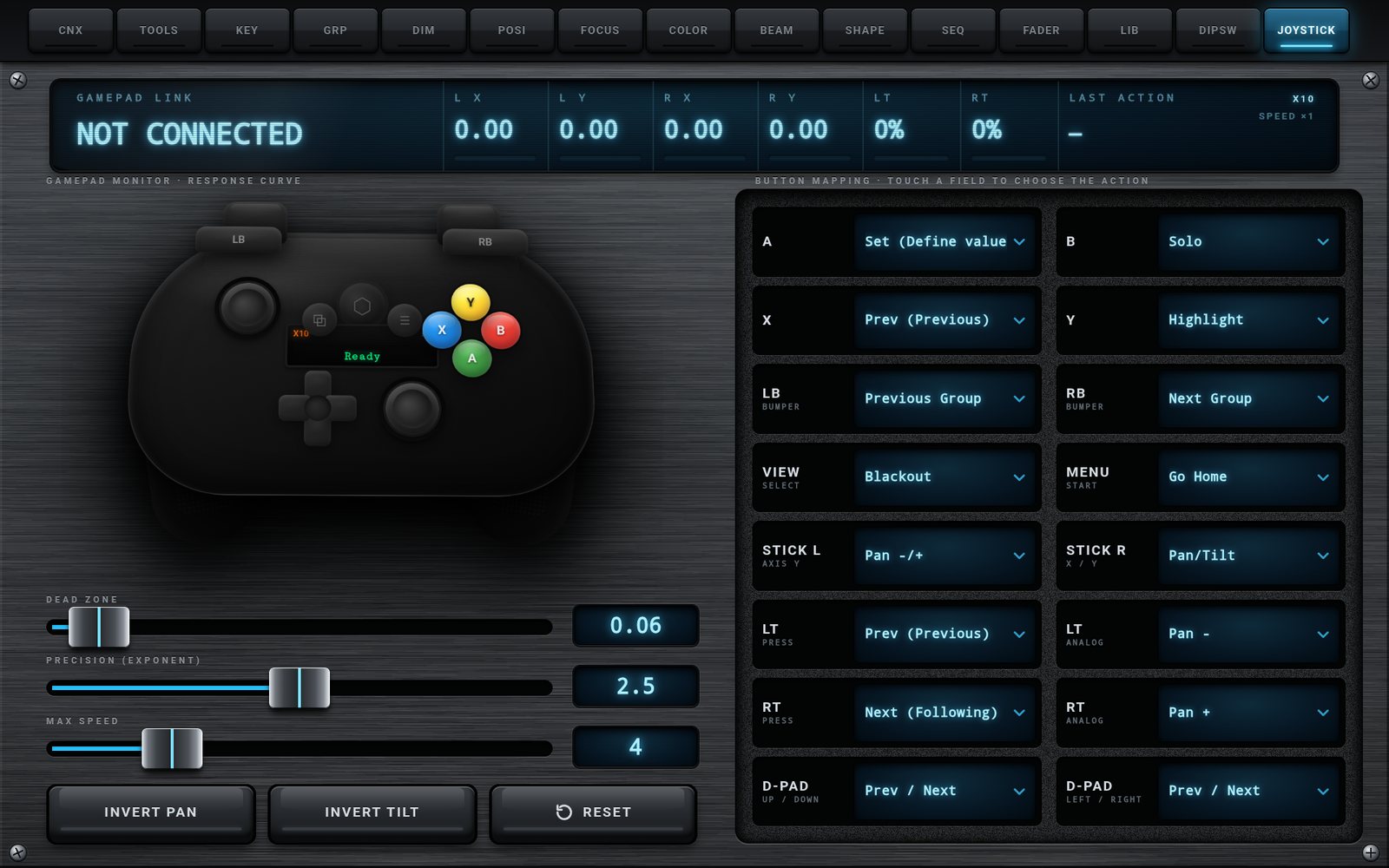This screenshot has width=1389, height=868.
Task: Switch to the GRP tab
Action: 335,30
